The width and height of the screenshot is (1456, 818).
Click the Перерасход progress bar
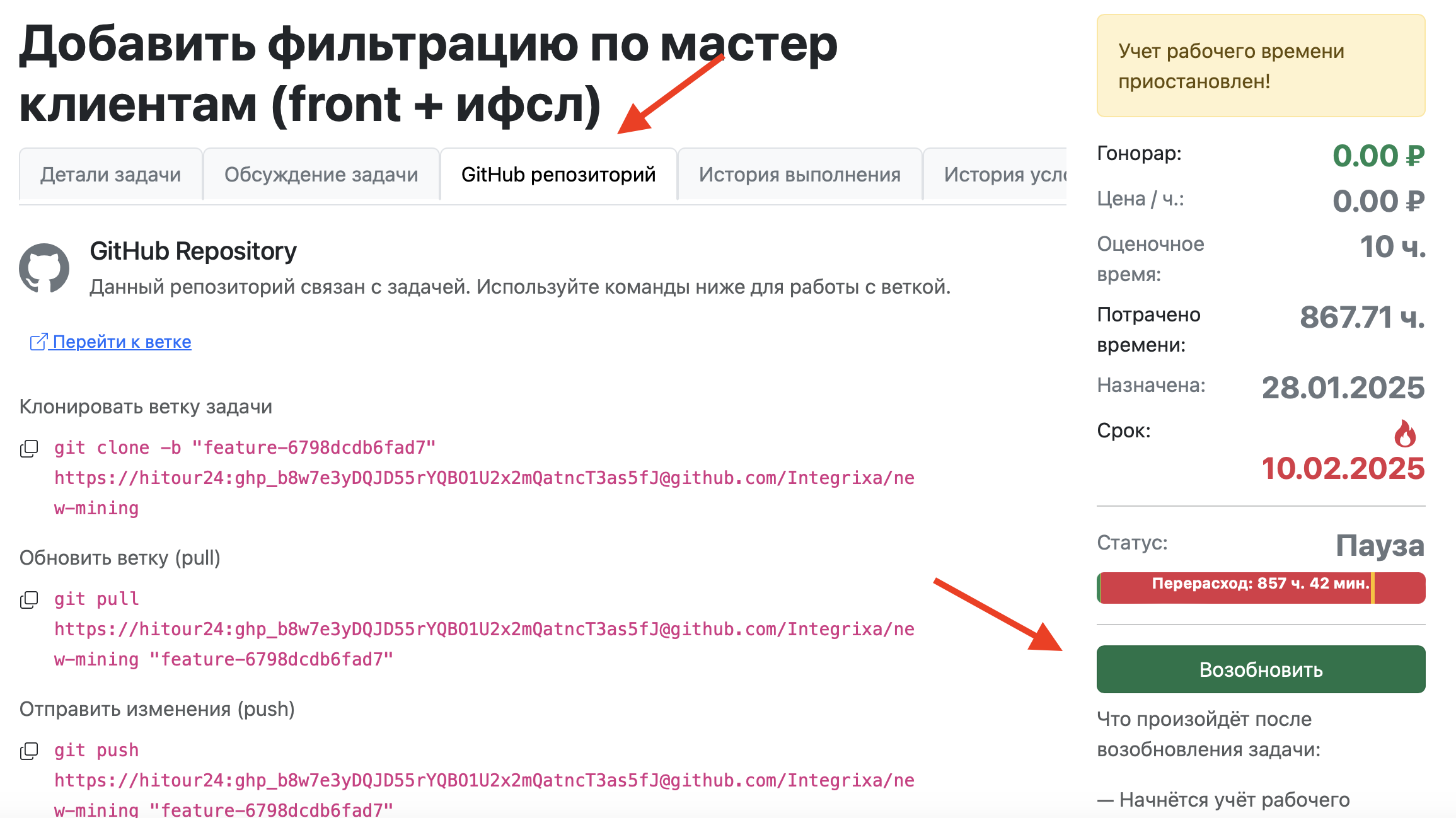click(x=1261, y=587)
